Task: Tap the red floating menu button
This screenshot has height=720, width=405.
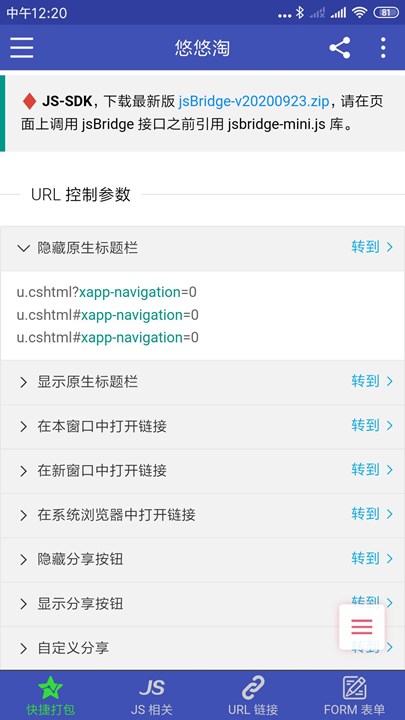Action: click(361, 626)
